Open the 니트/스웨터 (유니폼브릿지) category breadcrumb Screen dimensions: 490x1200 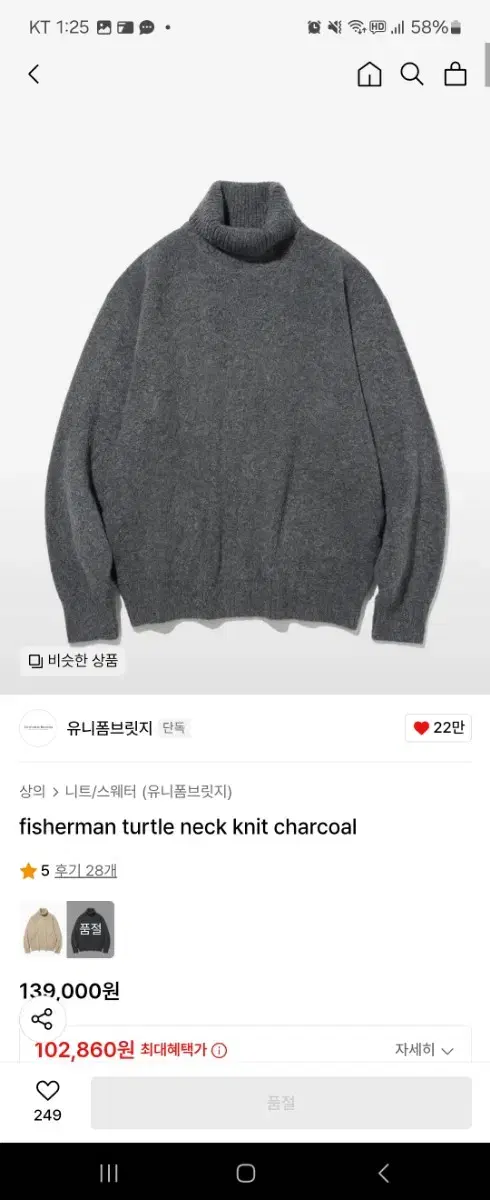148,791
